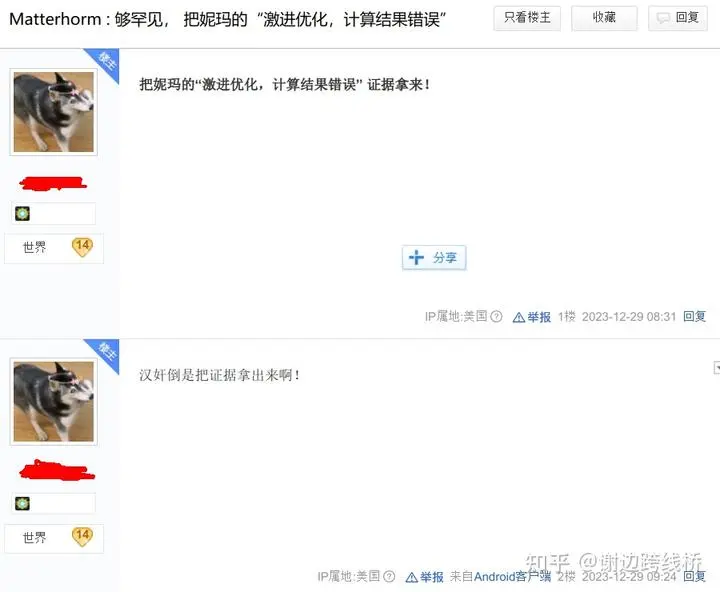Open the husky avatar in first post
720x592 pixels.
coord(54,112)
